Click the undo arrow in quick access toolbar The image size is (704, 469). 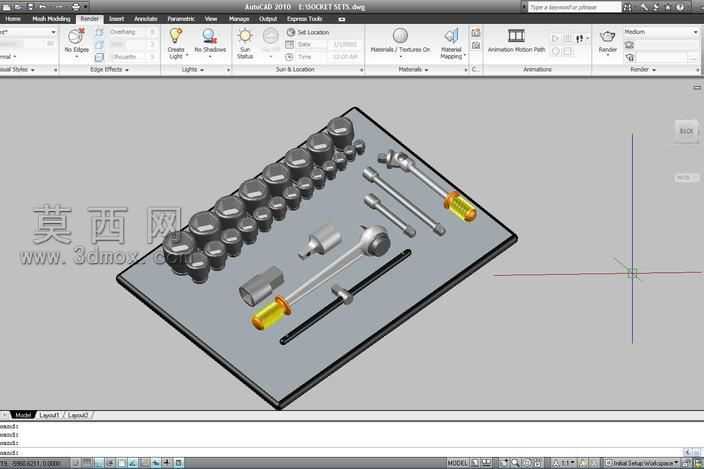[43, 7]
